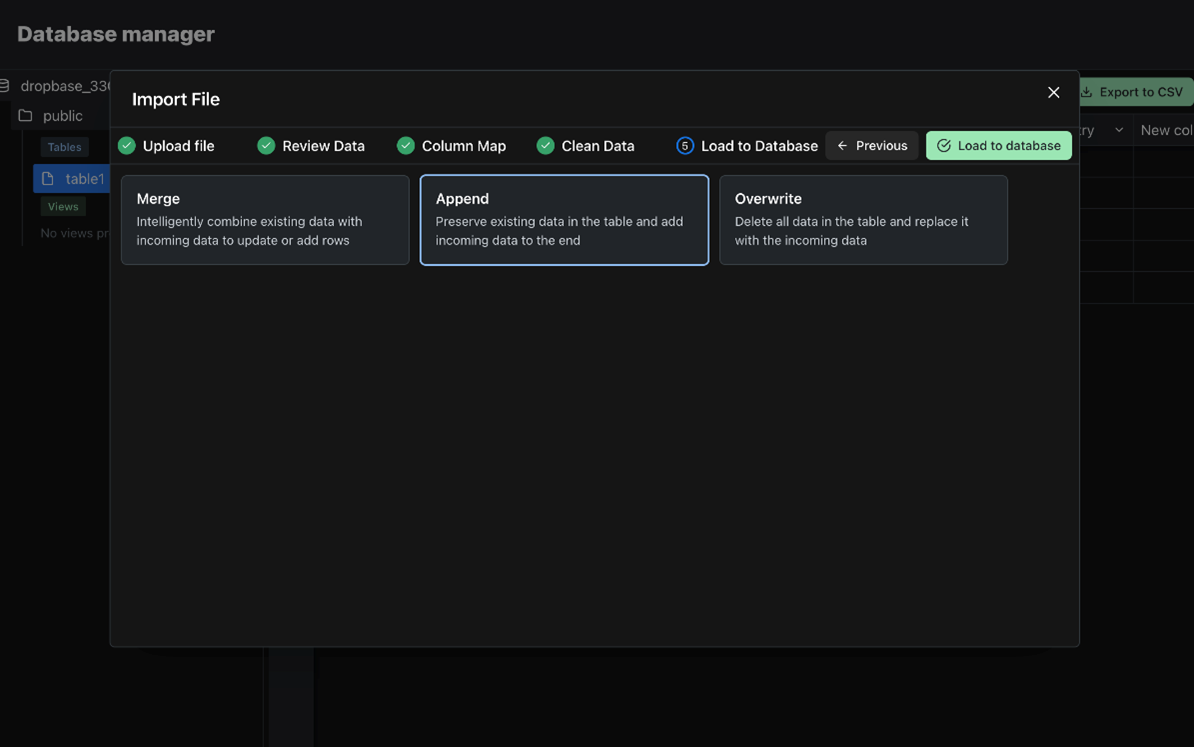
Task: Open the Review Data step
Action: click(x=323, y=146)
